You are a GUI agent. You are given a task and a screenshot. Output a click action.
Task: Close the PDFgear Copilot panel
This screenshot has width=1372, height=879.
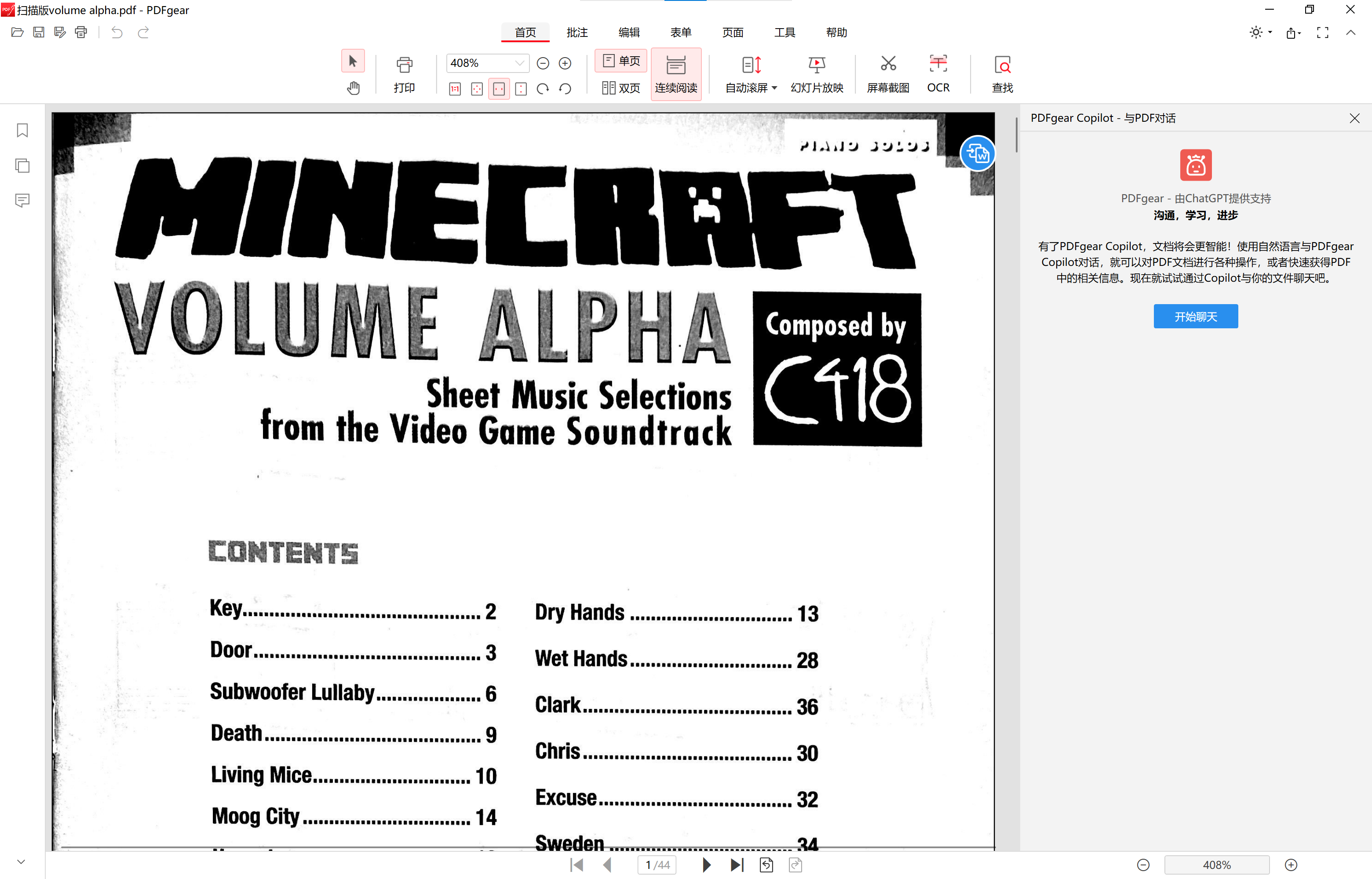(1355, 118)
